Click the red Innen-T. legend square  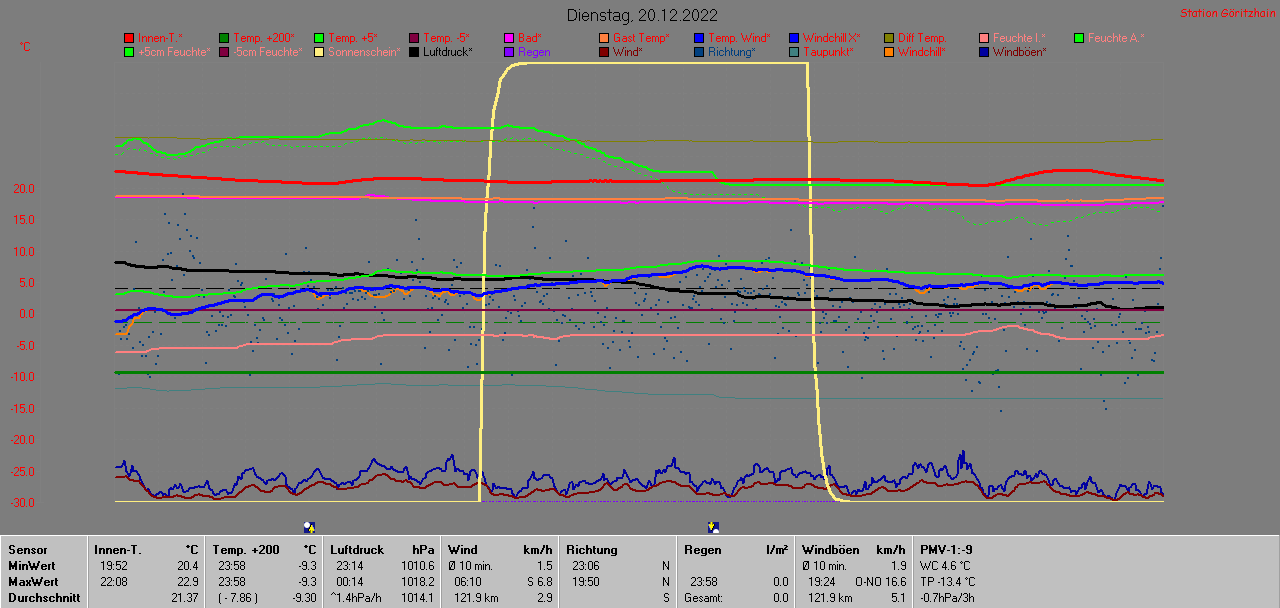(x=129, y=38)
